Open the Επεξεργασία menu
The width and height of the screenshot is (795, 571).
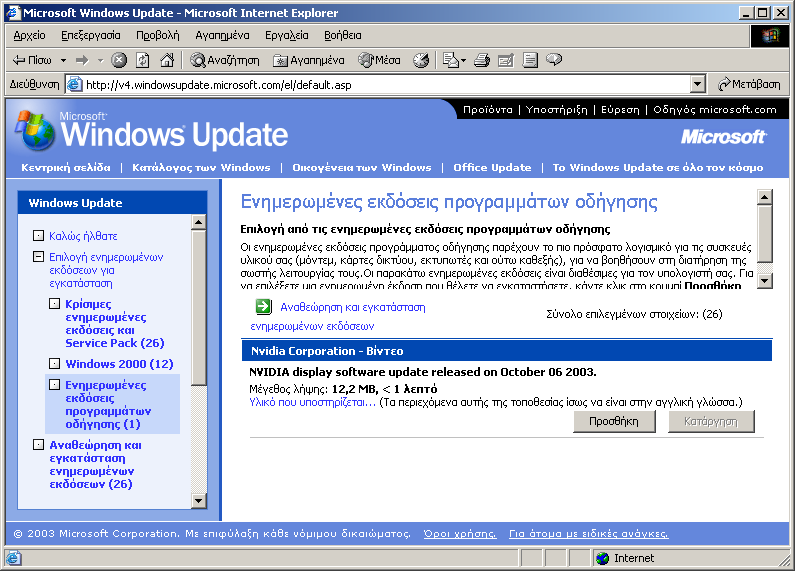tap(91, 35)
